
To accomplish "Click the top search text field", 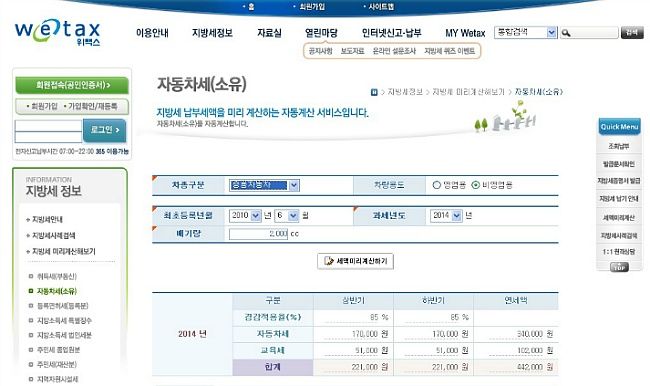I will 589,33.
